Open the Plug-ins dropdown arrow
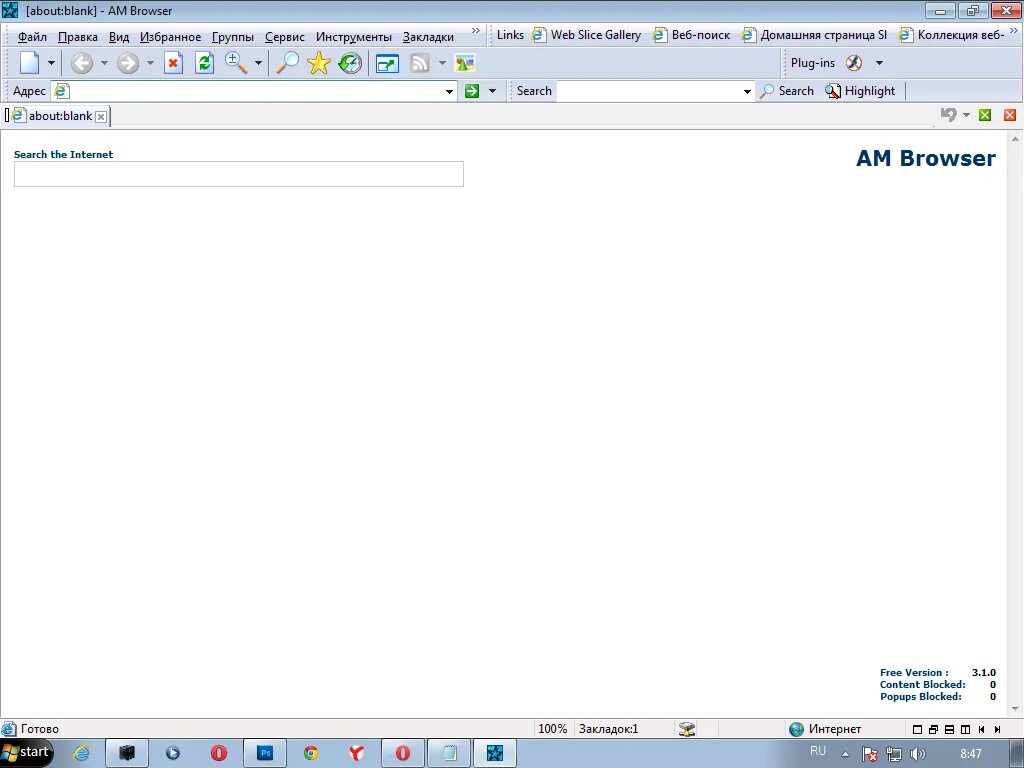The height and width of the screenshot is (768, 1024). [879, 63]
